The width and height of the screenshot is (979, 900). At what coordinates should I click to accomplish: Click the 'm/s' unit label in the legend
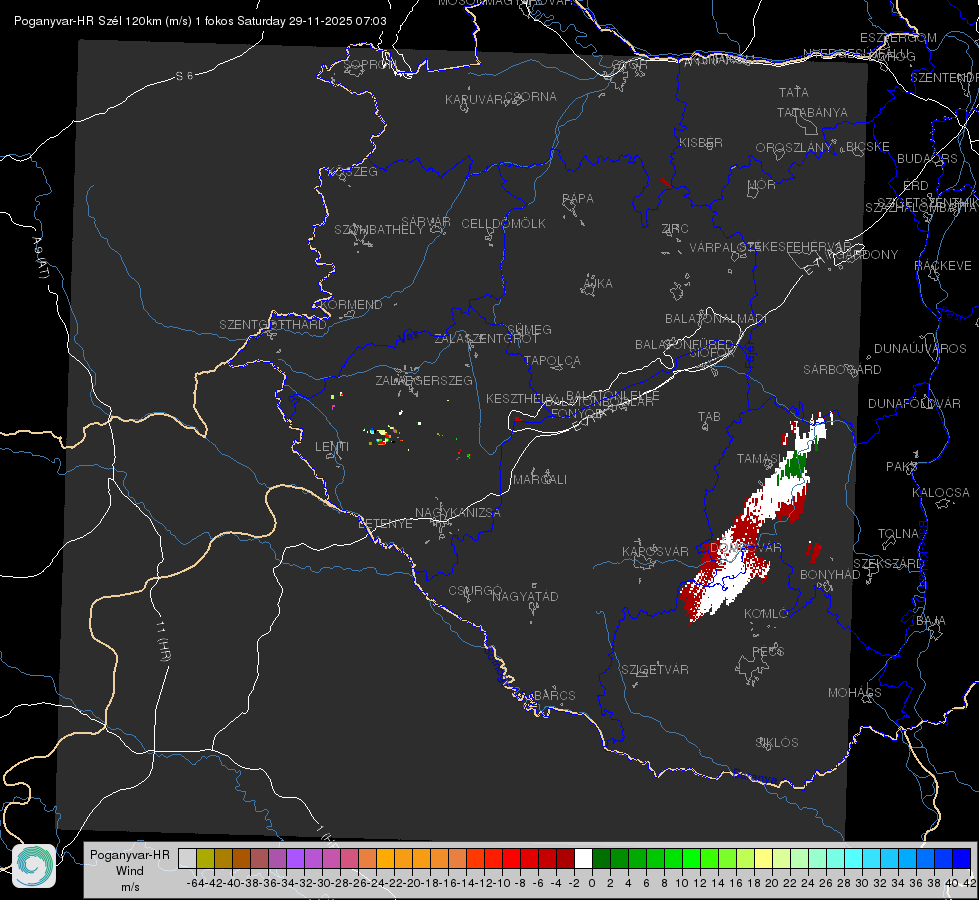130,887
